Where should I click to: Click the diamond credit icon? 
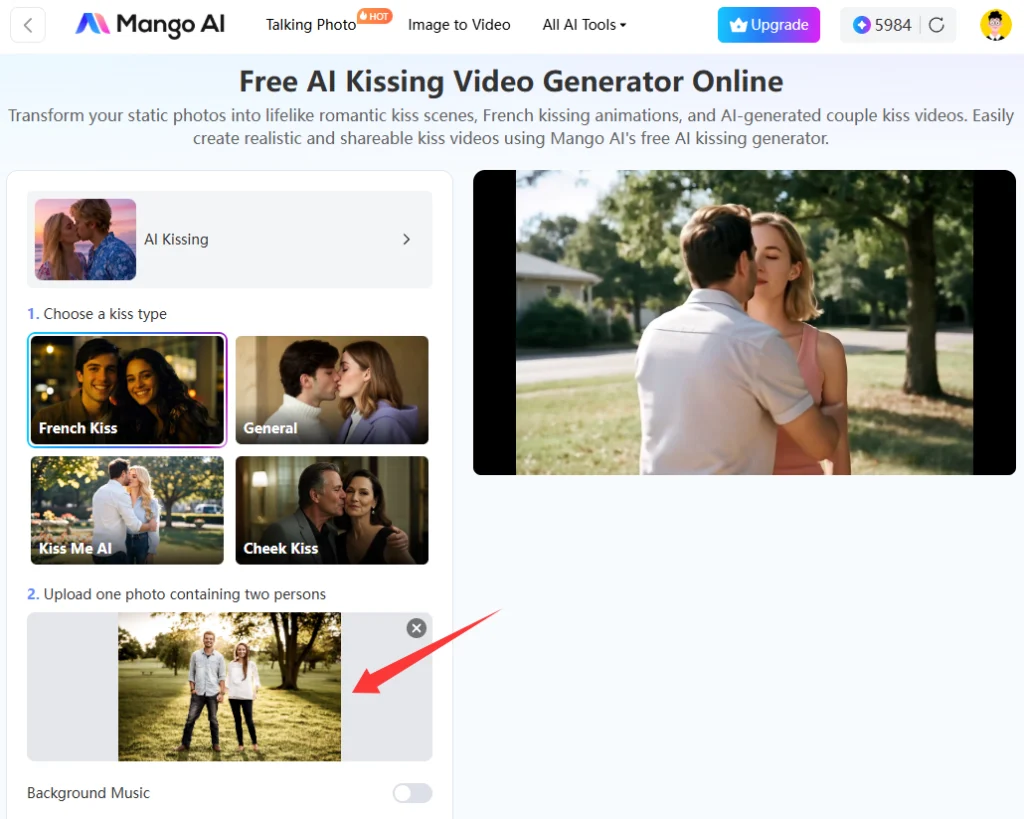(x=862, y=25)
